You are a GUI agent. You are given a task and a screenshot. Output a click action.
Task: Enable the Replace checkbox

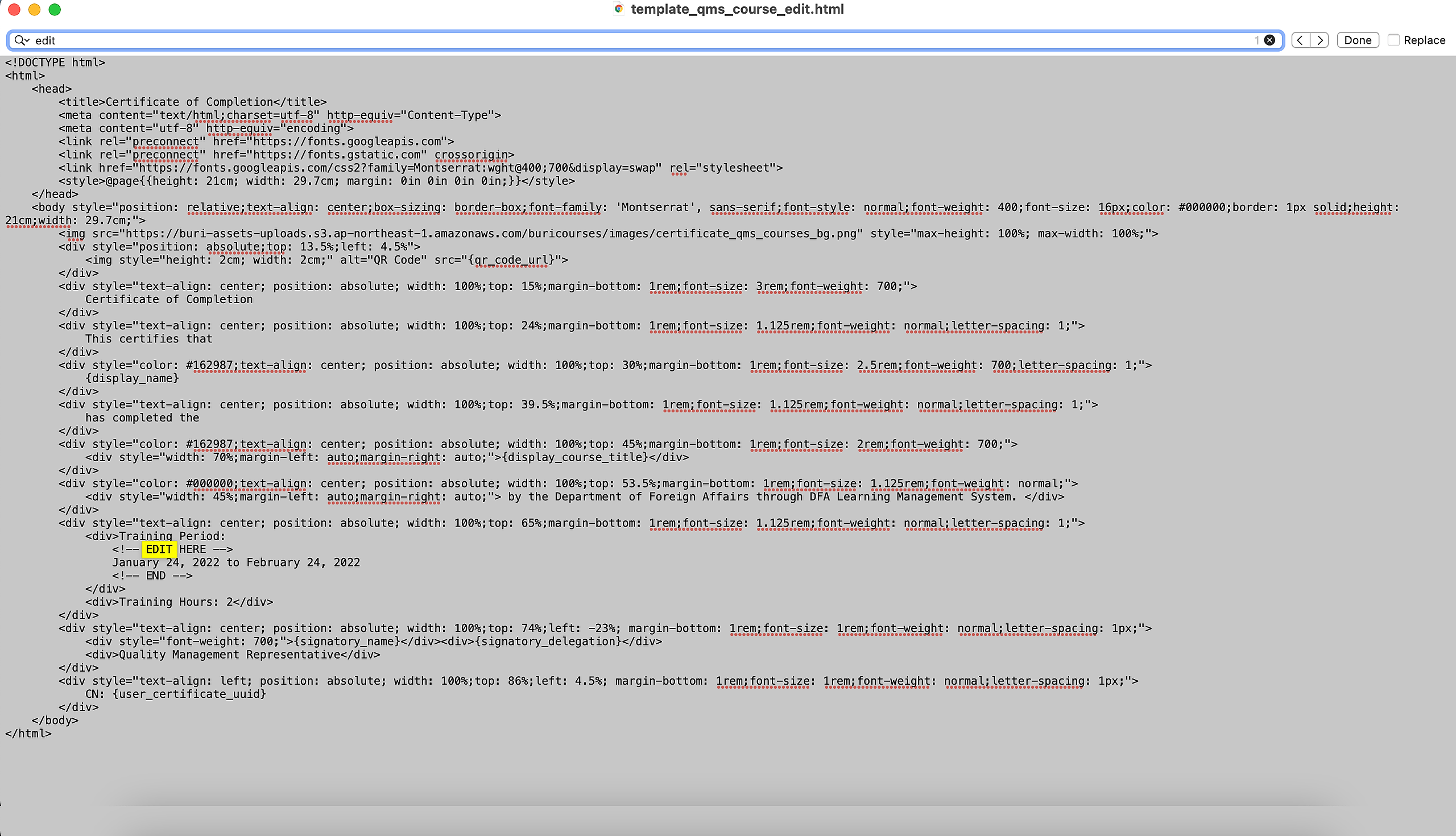(x=1393, y=40)
